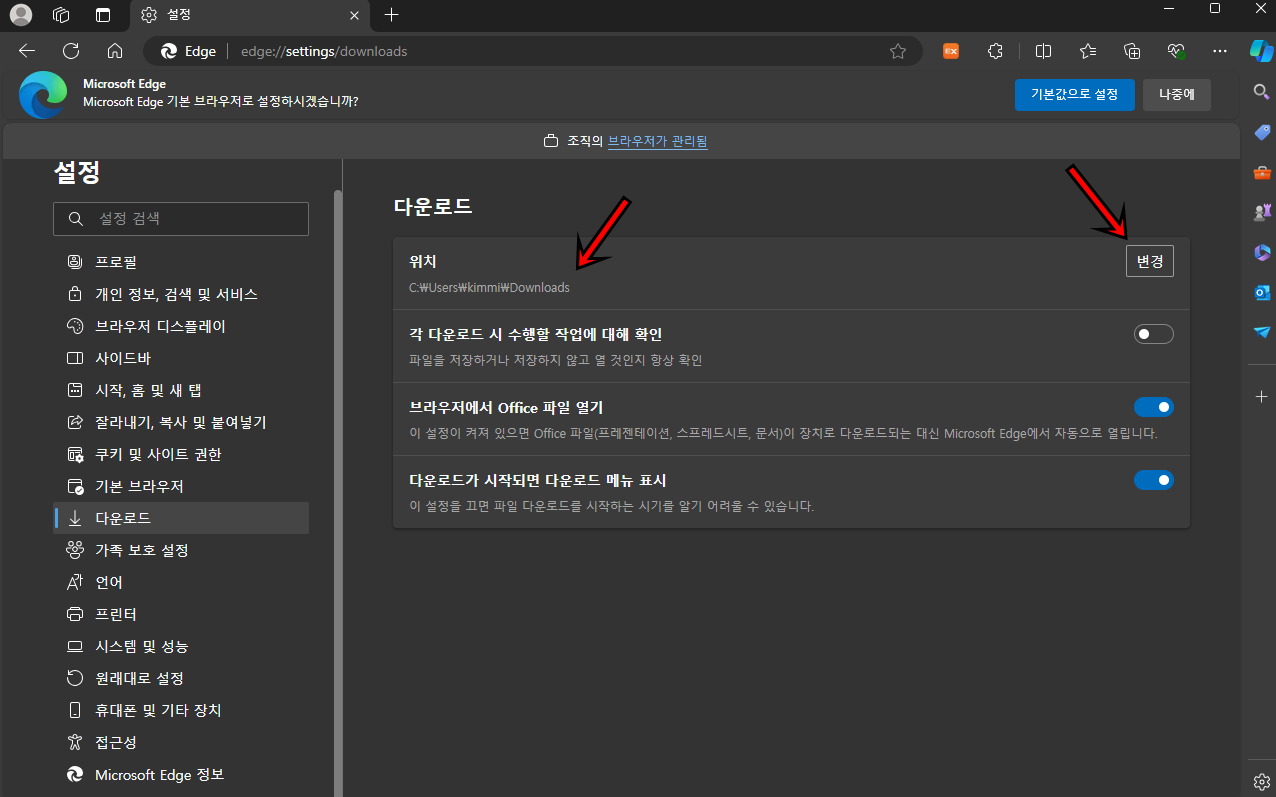Viewport: 1276px width, 797px height.
Task: Open the Favorites list icon
Action: 1088,51
